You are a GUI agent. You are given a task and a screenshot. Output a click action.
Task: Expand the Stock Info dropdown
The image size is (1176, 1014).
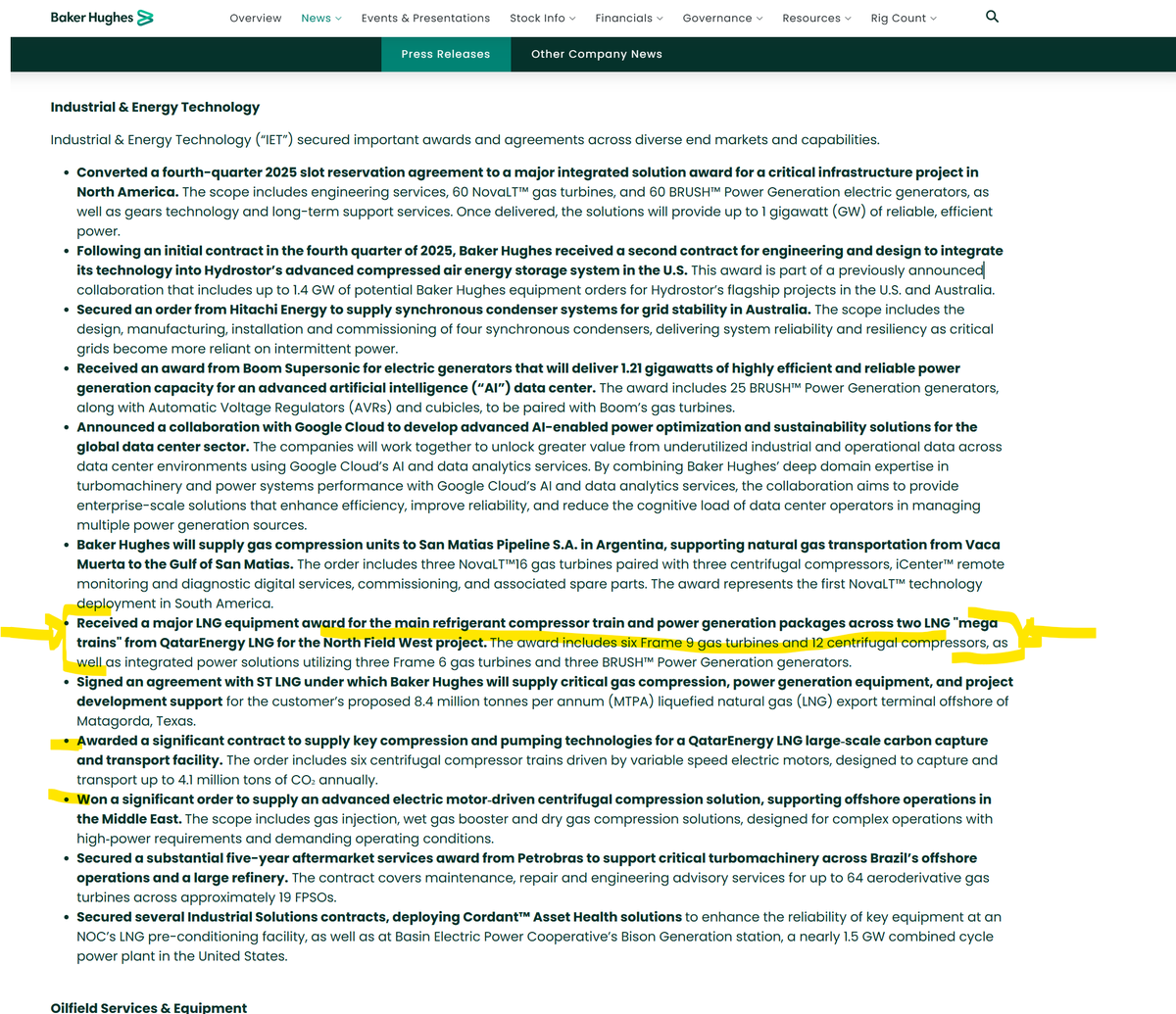coord(543,18)
